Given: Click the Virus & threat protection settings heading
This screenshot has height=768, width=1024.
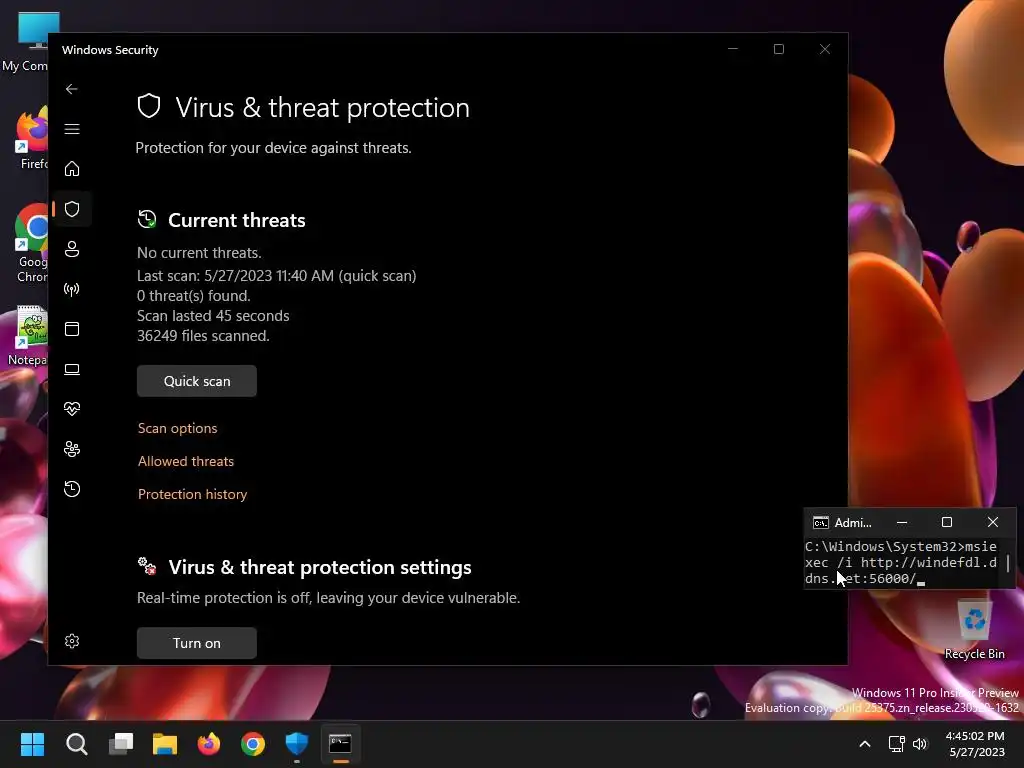Looking at the screenshot, I should pos(320,567).
